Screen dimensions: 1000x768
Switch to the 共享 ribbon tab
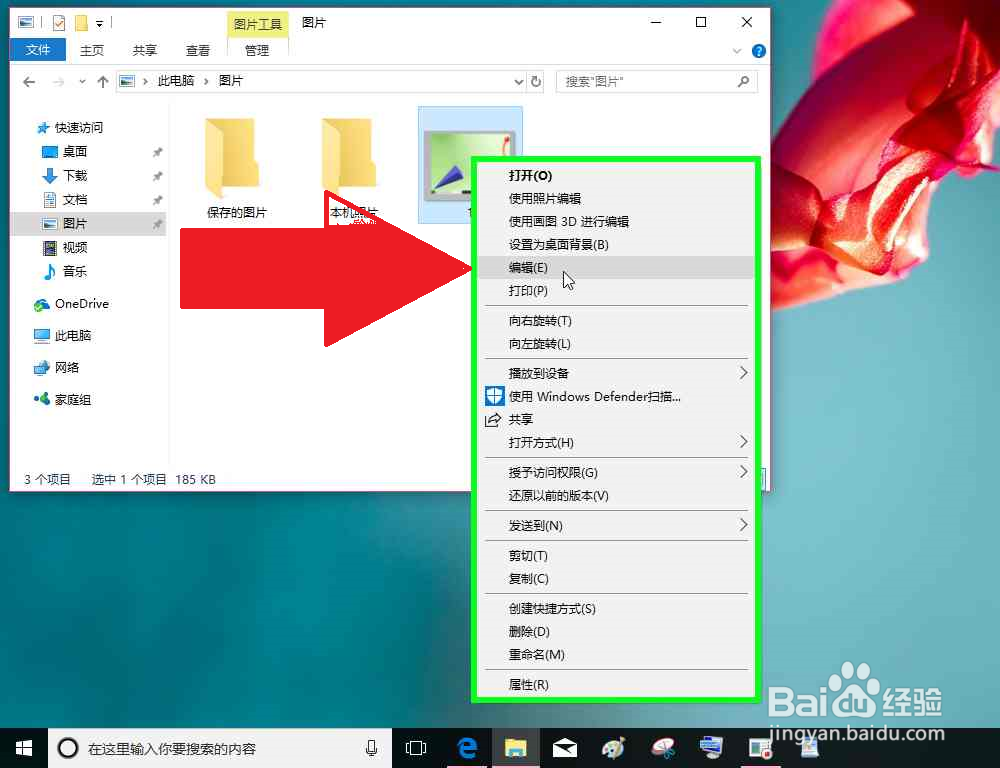point(145,50)
